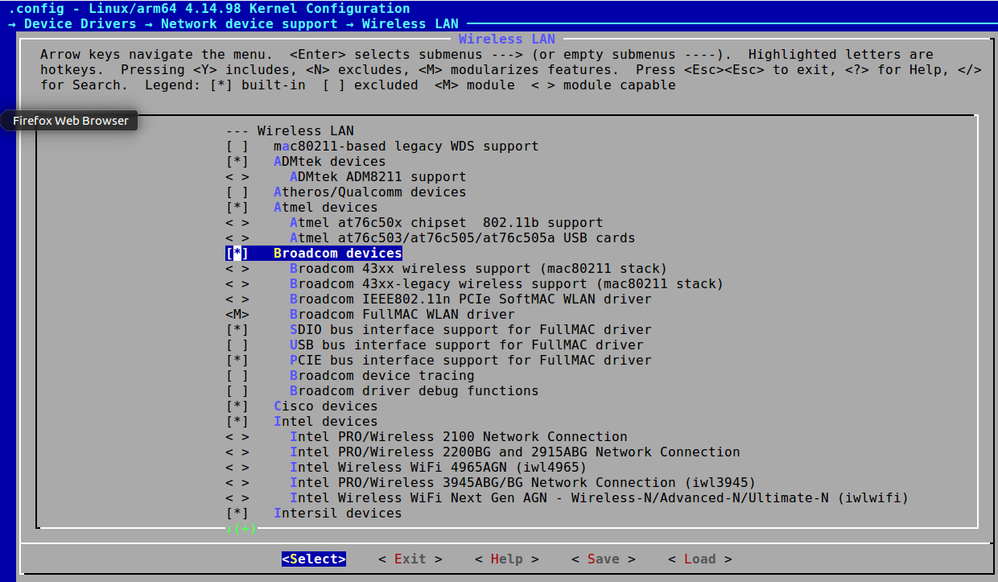Click the Exit button
Screen dimensions: 998x582
point(410,559)
